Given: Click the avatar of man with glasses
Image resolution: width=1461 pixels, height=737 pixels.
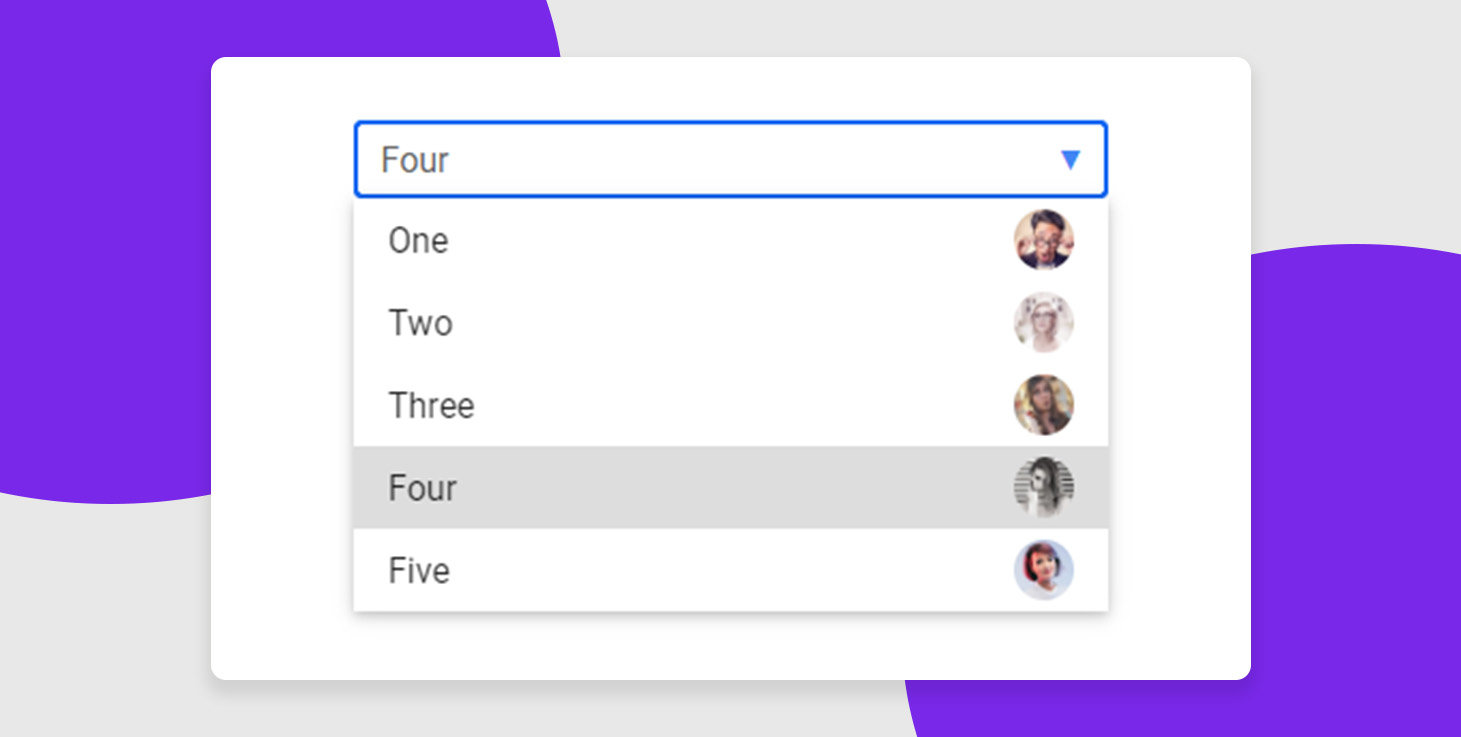Looking at the screenshot, I should pyautogui.click(x=1043, y=240).
